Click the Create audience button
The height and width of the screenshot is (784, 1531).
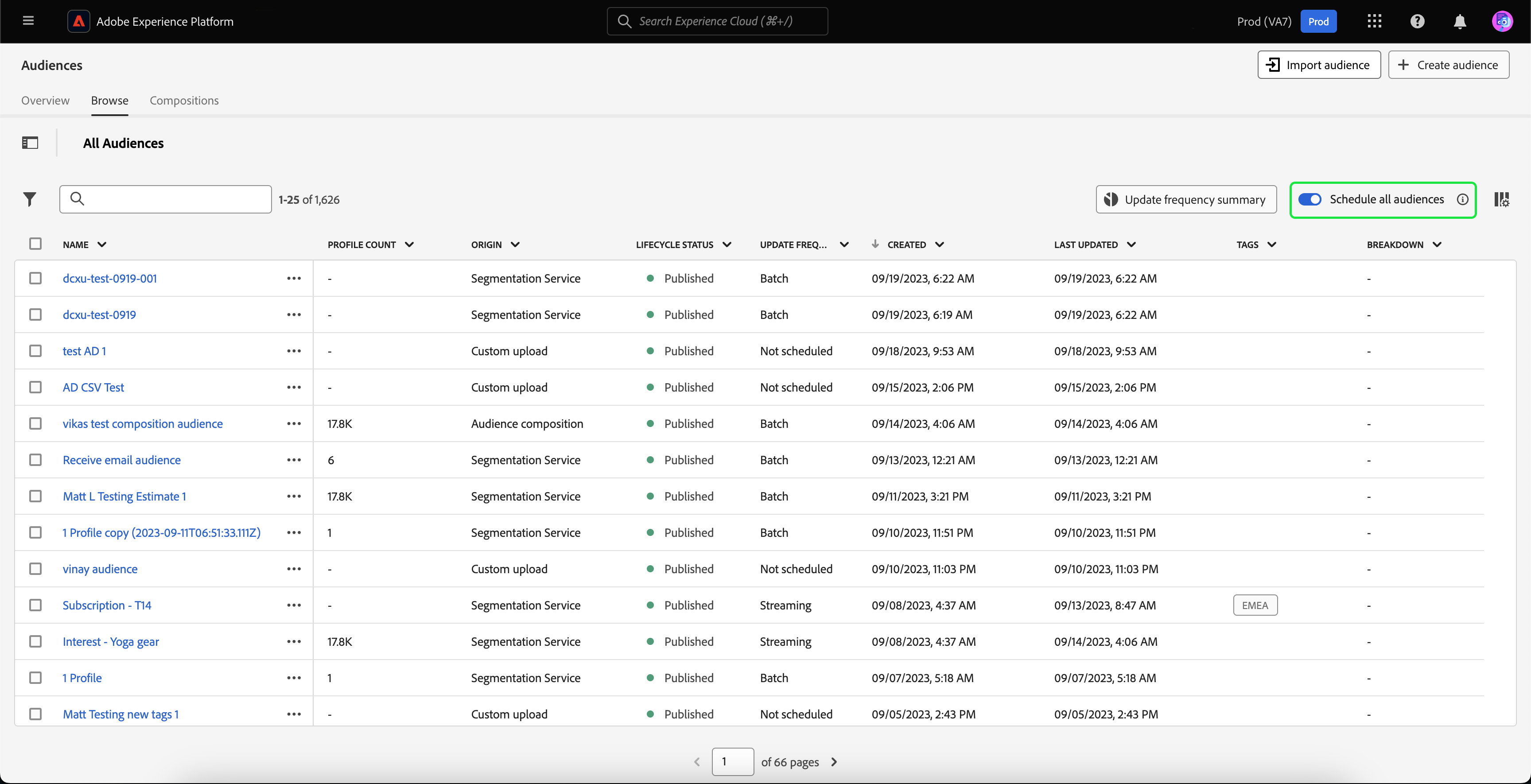1449,65
